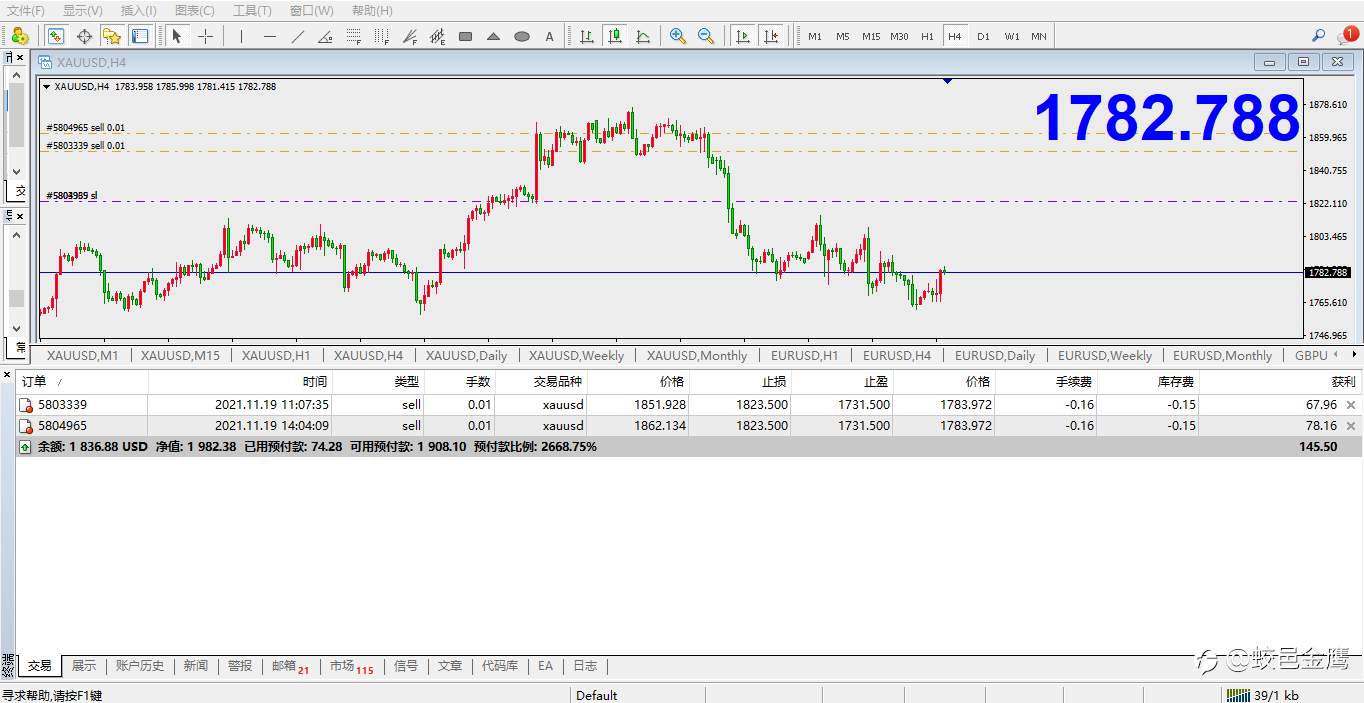Switch timeframe to M5
Screen dimensions: 1364x703
[x=843, y=36]
